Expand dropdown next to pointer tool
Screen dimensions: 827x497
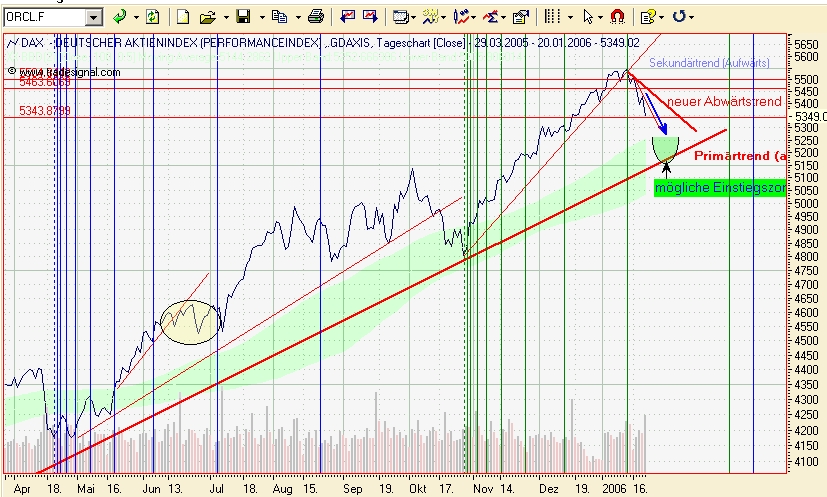(x=600, y=17)
